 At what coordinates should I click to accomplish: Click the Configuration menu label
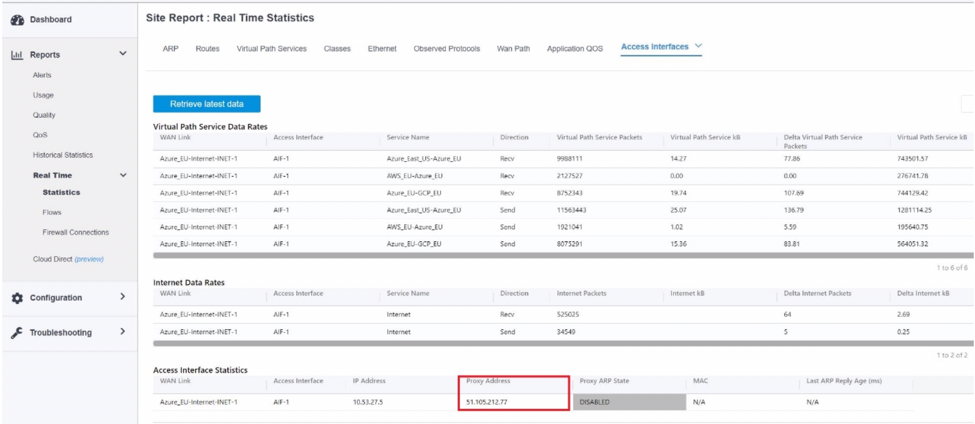tap(56, 298)
